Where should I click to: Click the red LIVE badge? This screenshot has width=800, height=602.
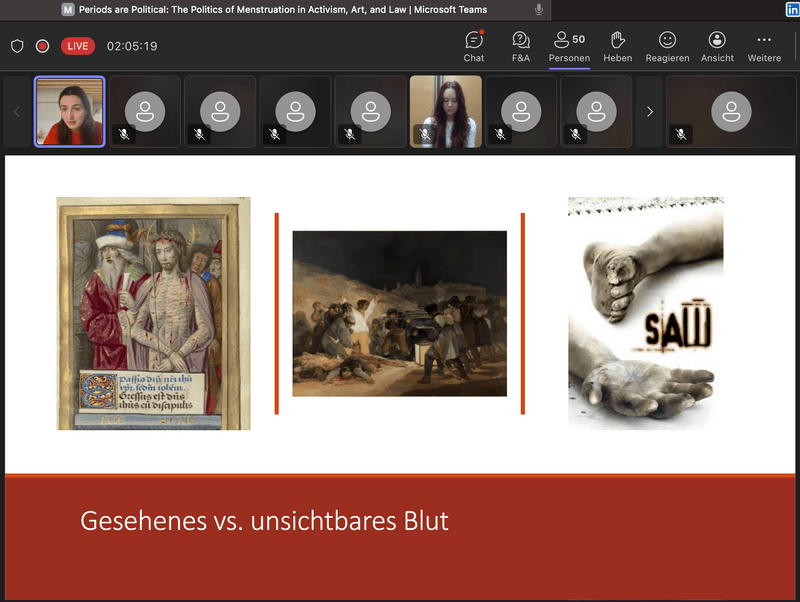pyautogui.click(x=78, y=46)
